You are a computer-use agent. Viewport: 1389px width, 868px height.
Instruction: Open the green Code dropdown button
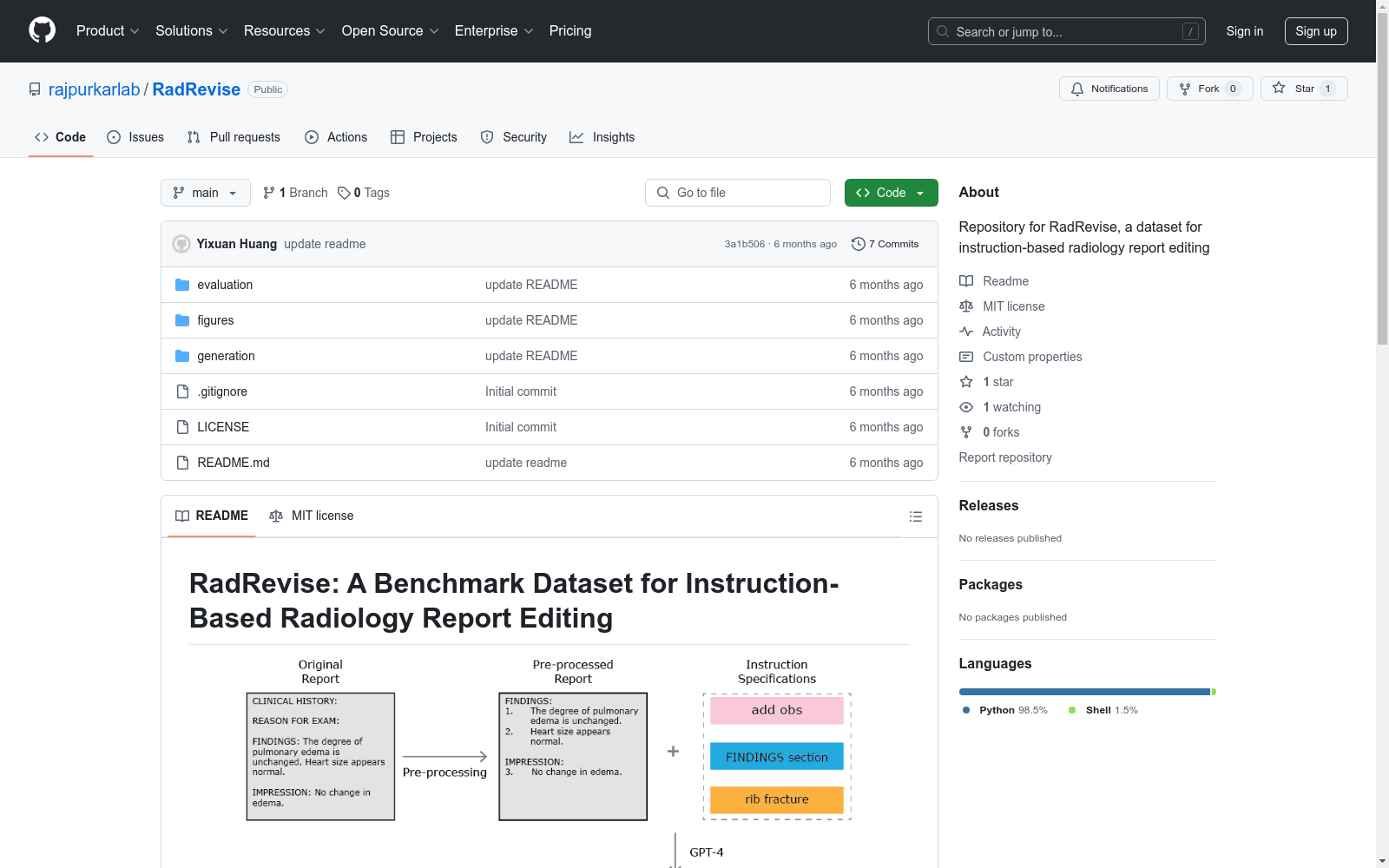pyautogui.click(x=891, y=193)
